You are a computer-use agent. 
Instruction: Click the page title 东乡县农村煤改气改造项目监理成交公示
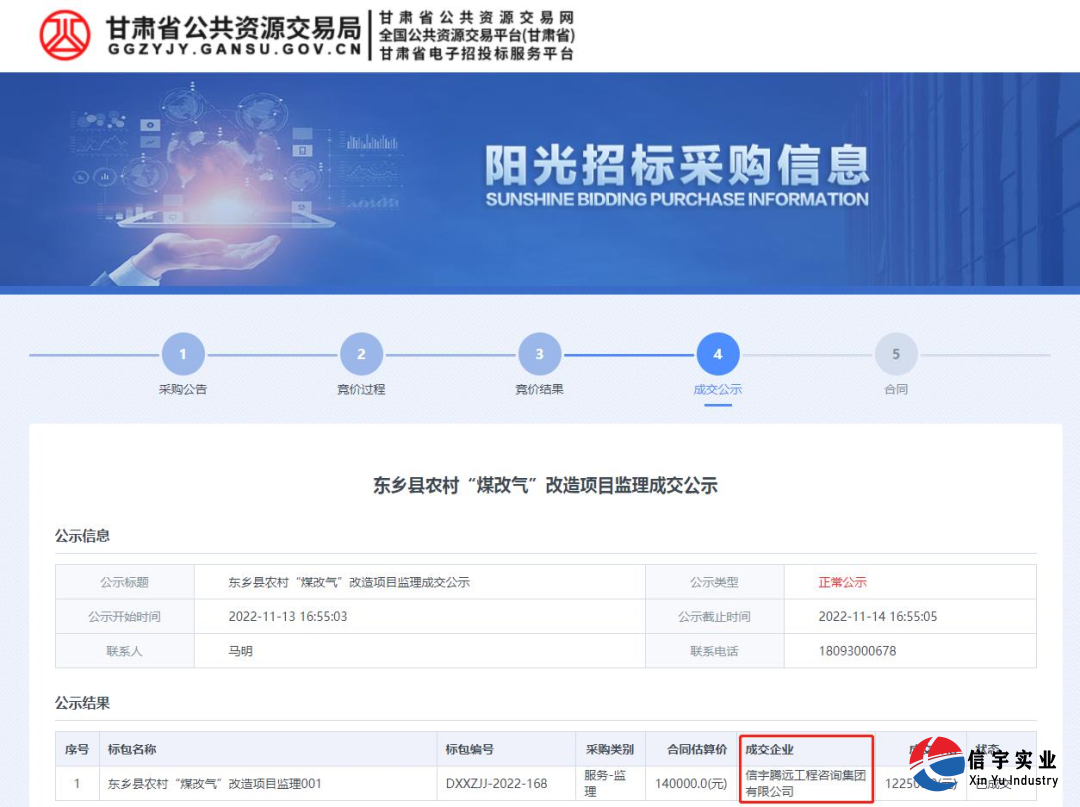coord(540,486)
